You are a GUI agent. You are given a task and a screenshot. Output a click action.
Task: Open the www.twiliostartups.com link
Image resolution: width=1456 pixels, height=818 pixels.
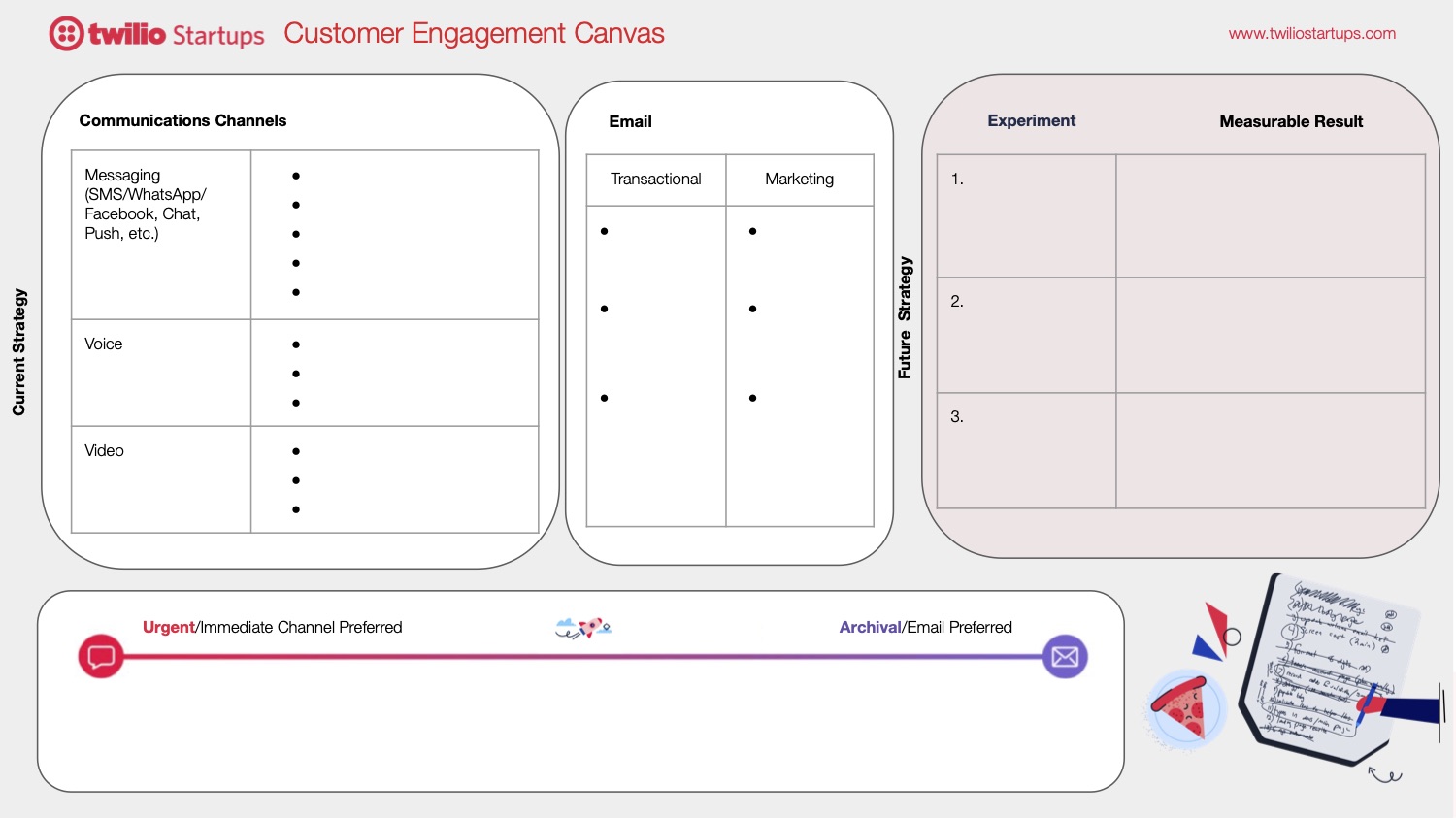[x=1311, y=33]
